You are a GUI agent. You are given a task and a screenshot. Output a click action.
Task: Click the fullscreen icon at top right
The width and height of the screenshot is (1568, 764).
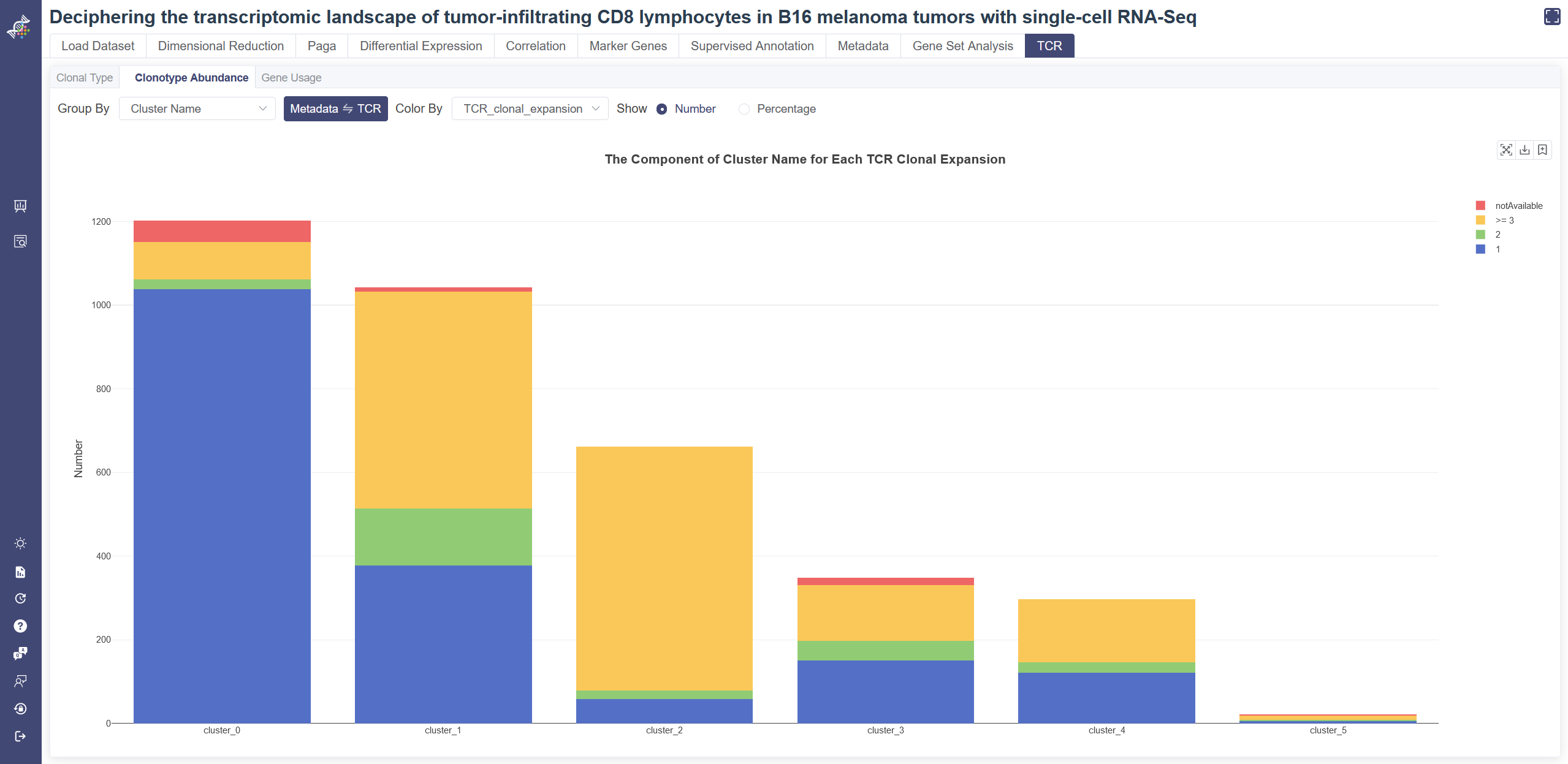1551,17
